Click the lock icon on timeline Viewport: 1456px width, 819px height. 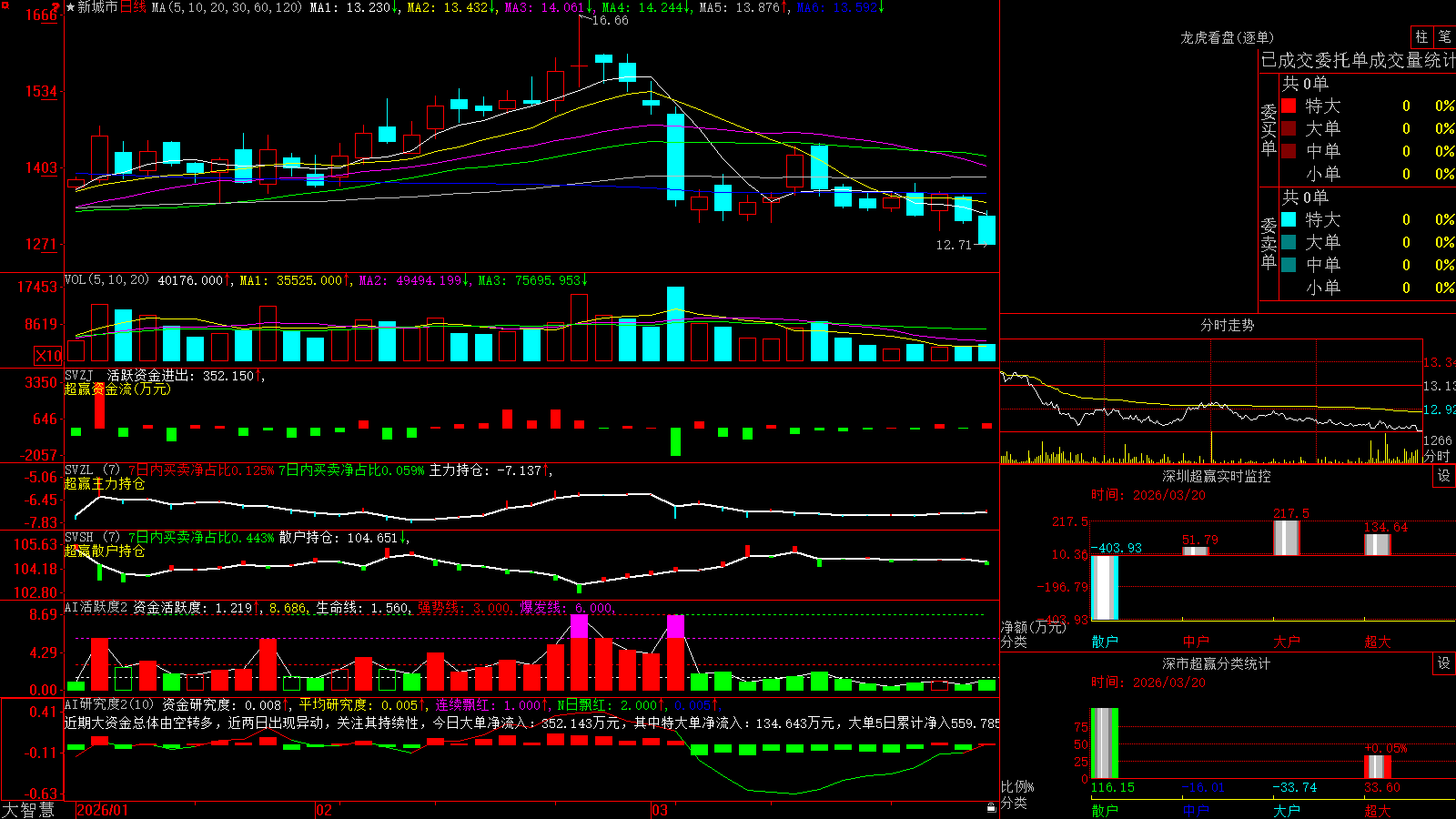(992, 808)
